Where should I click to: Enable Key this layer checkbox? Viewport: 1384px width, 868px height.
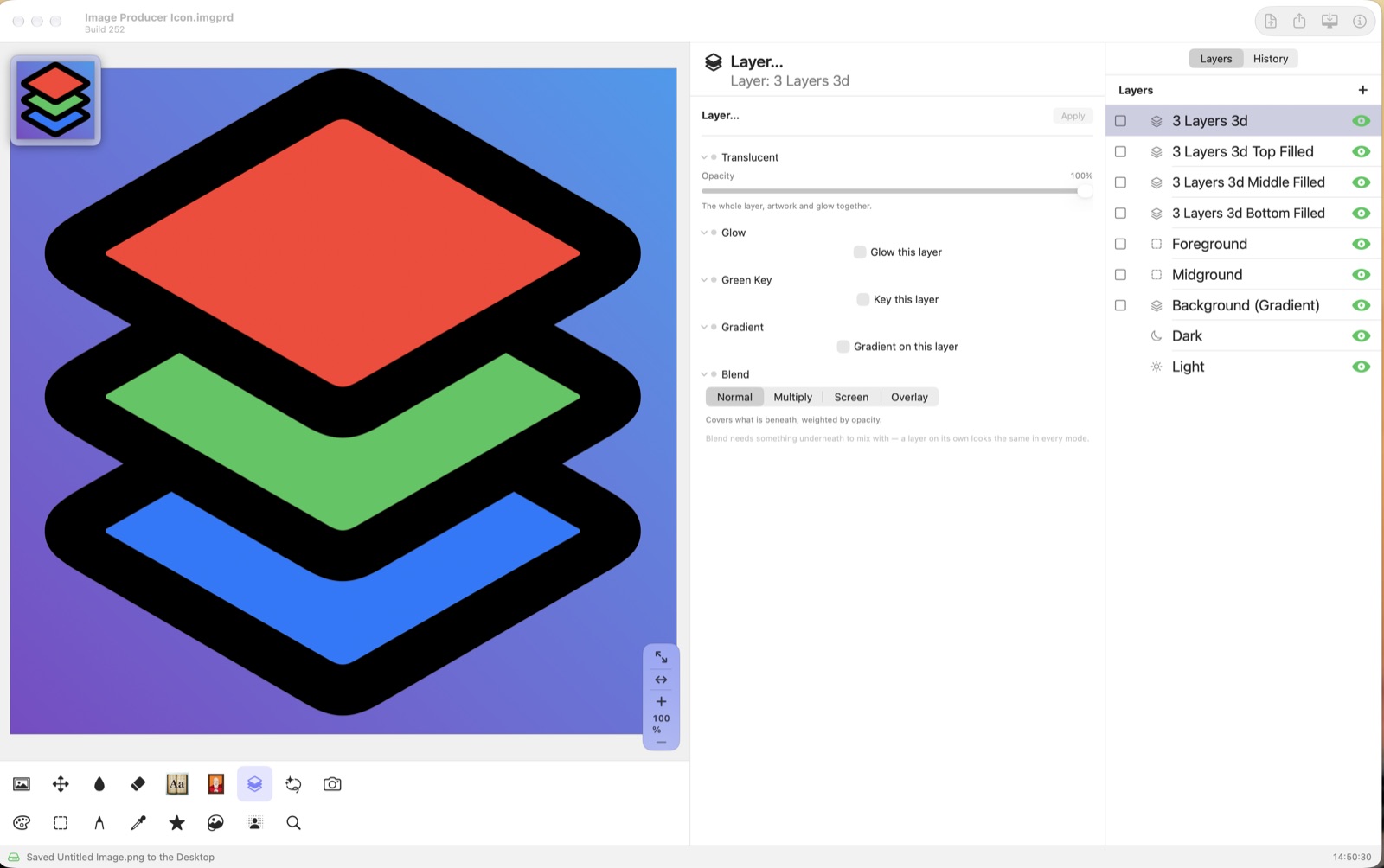point(862,299)
